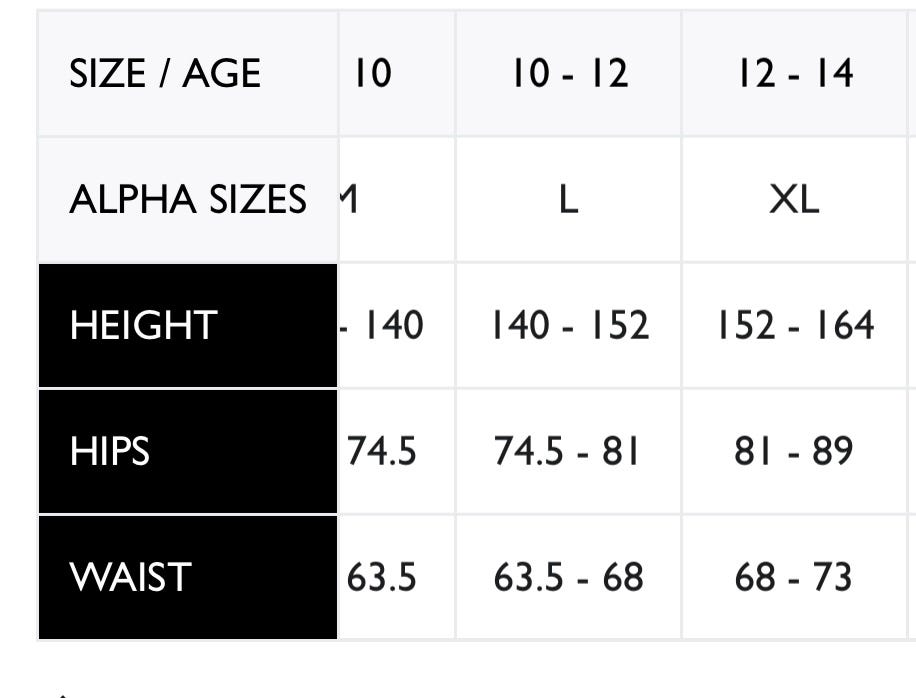
Task: Click the 68 - 73 waist cell
Action: pos(795,578)
